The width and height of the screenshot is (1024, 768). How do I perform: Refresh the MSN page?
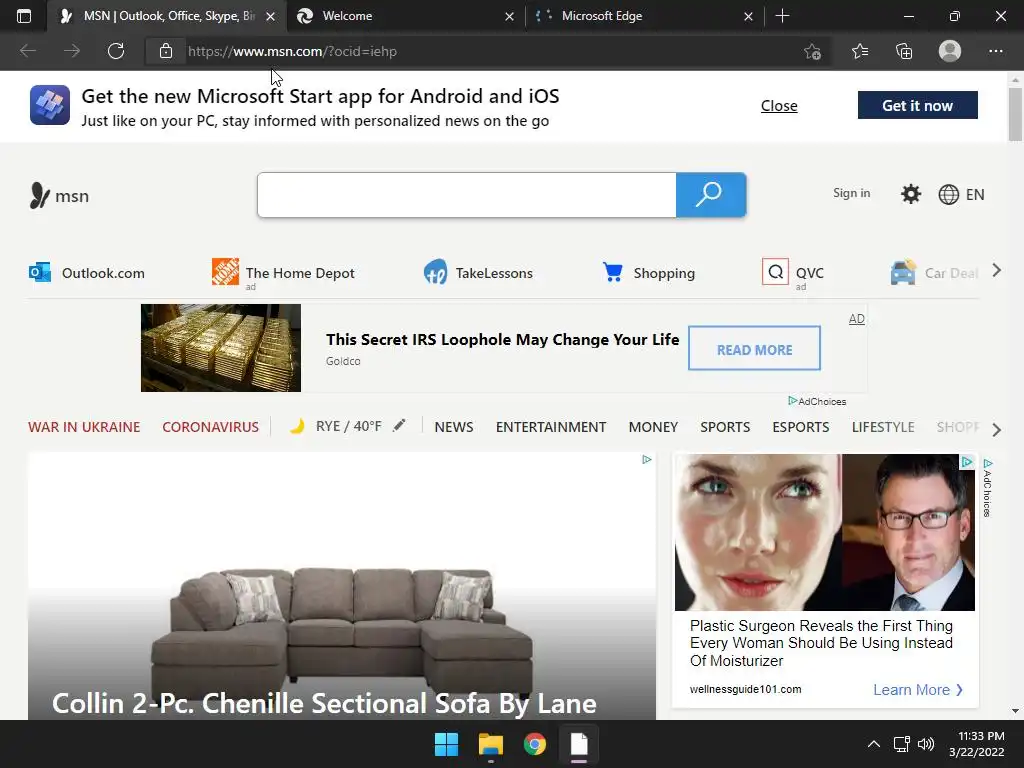116,51
